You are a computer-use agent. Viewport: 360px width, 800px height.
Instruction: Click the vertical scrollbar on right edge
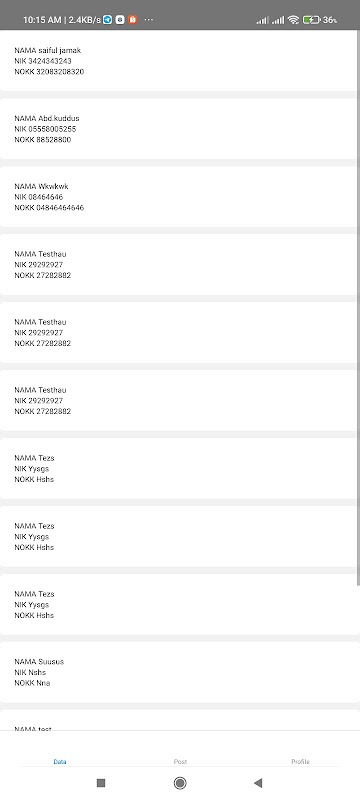pos(358,308)
